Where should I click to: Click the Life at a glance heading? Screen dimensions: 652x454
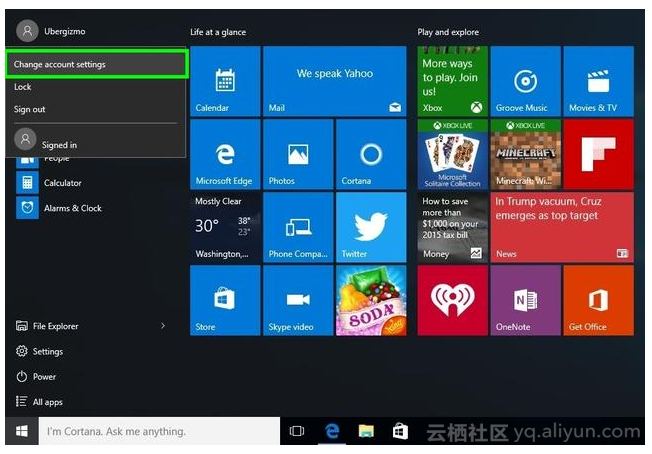(218, 32)
